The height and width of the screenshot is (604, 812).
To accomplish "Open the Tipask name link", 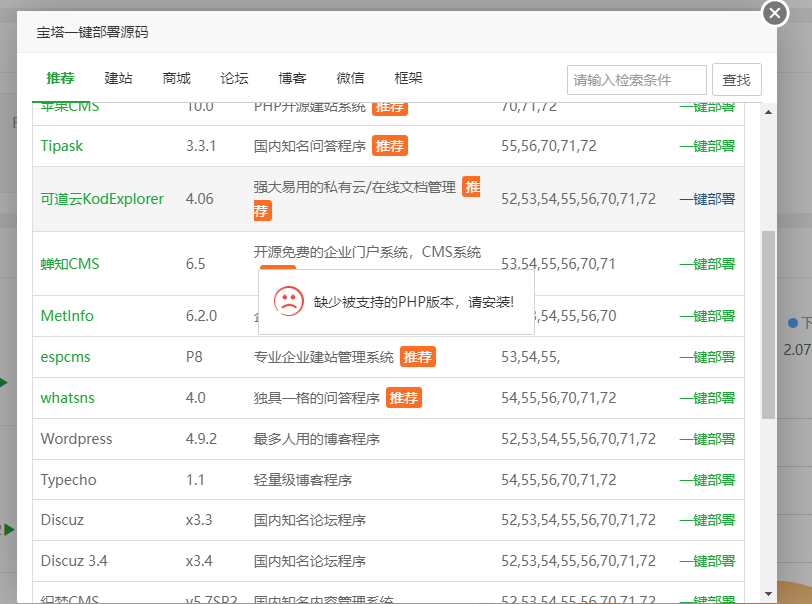I will (x=62, y=146).
